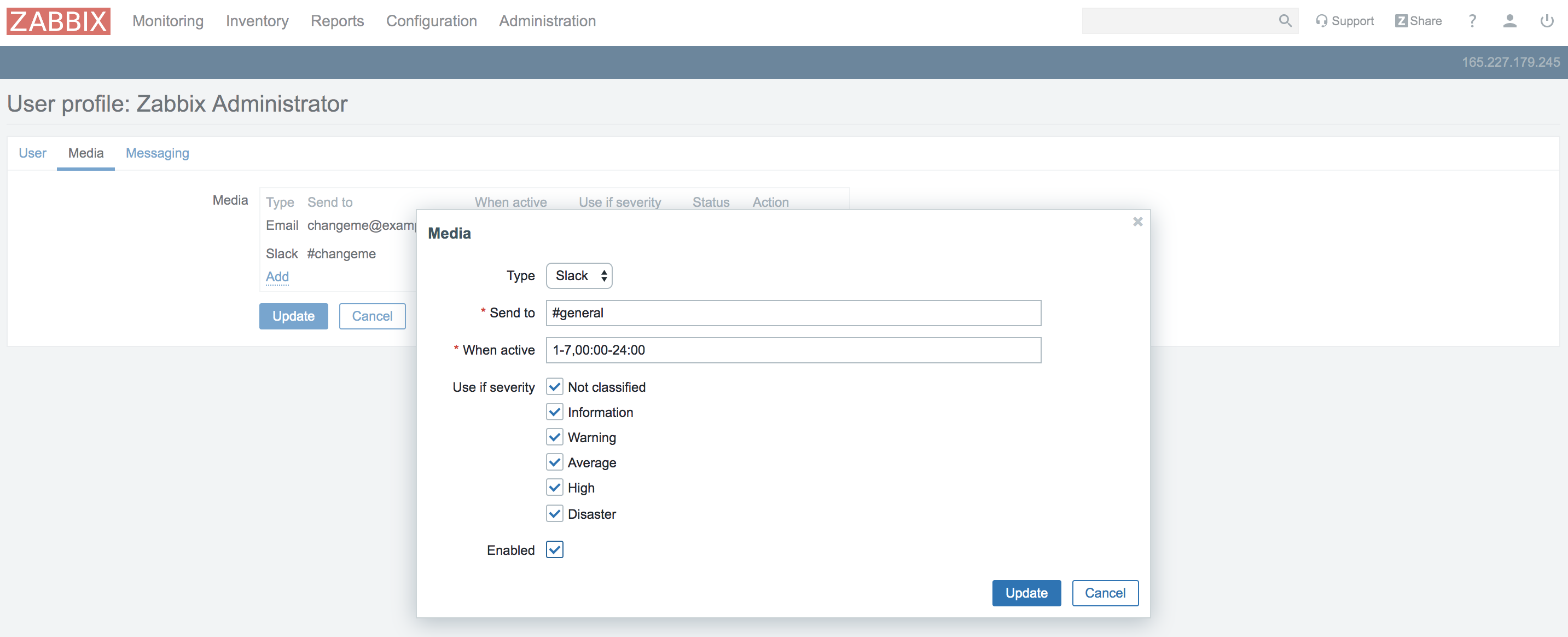
Task: Switch to the Messaging tab
Action: point(157,153)
